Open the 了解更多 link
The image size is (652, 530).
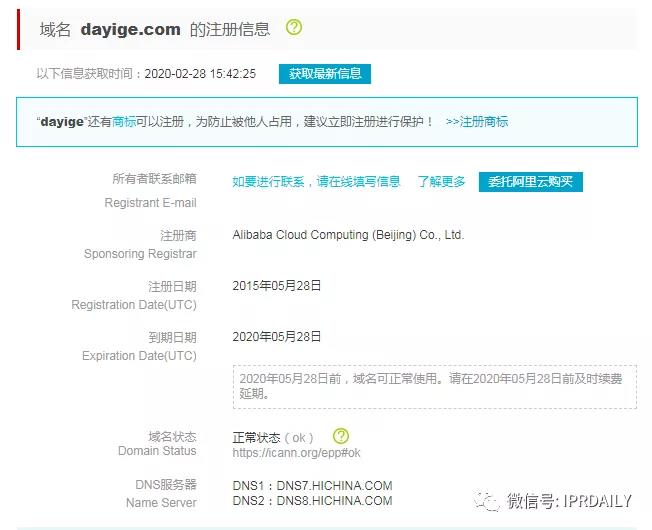442,182
